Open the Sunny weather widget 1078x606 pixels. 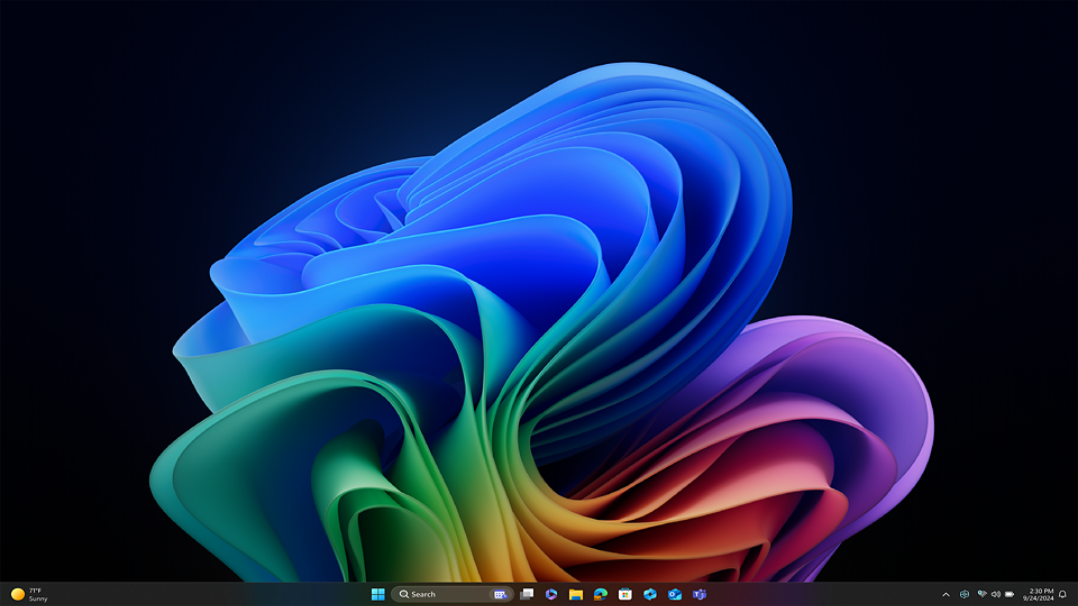(29, 594)
